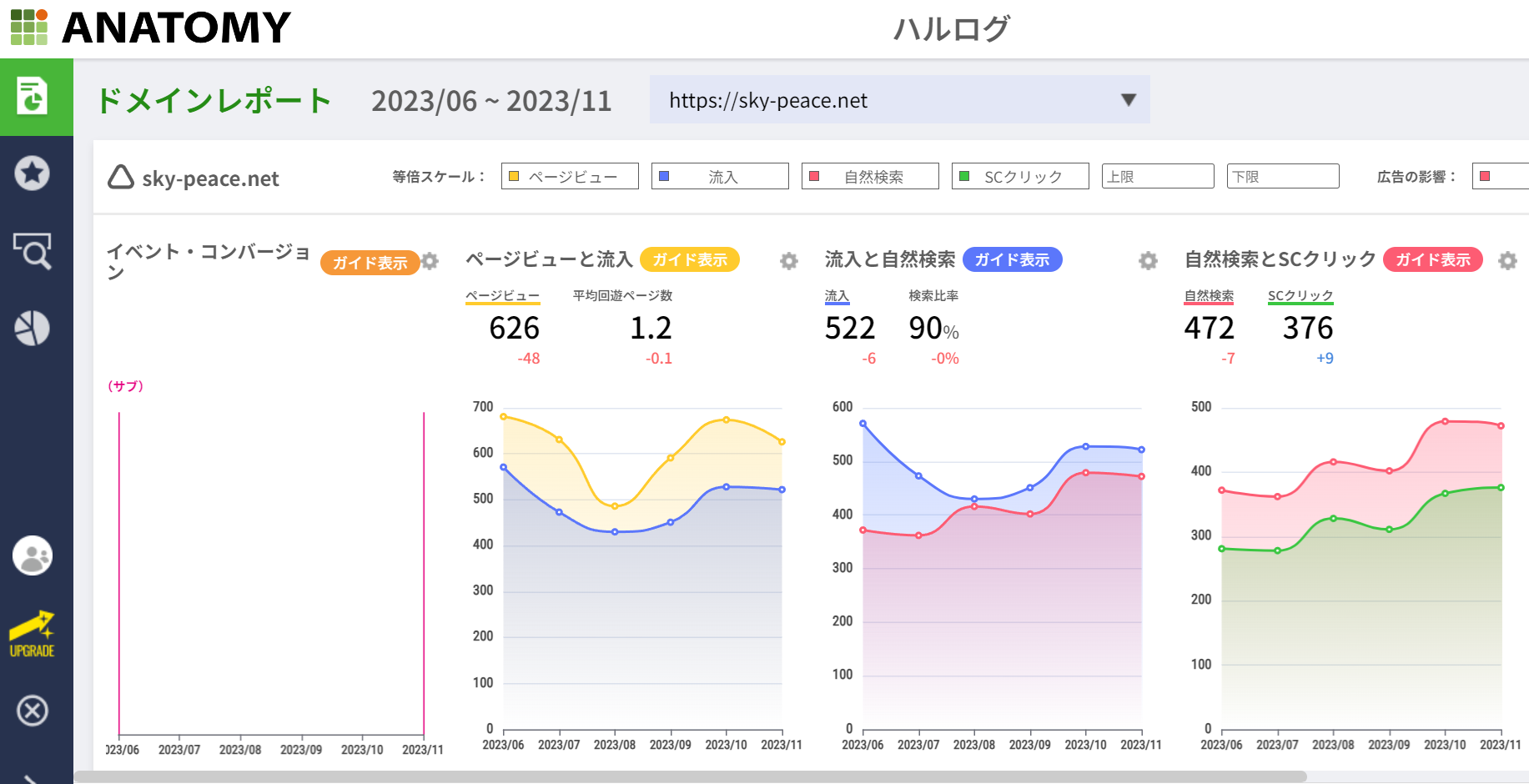
Task: Click the star favorites sidebar icon
Action: tap(33, 173)
